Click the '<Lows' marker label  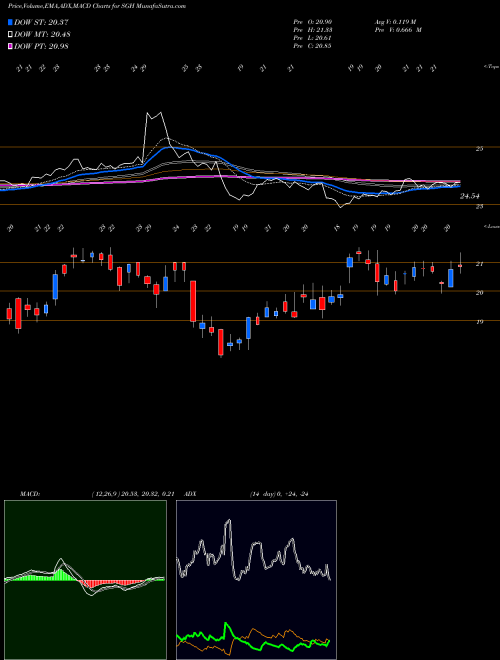tap(491, 226)
